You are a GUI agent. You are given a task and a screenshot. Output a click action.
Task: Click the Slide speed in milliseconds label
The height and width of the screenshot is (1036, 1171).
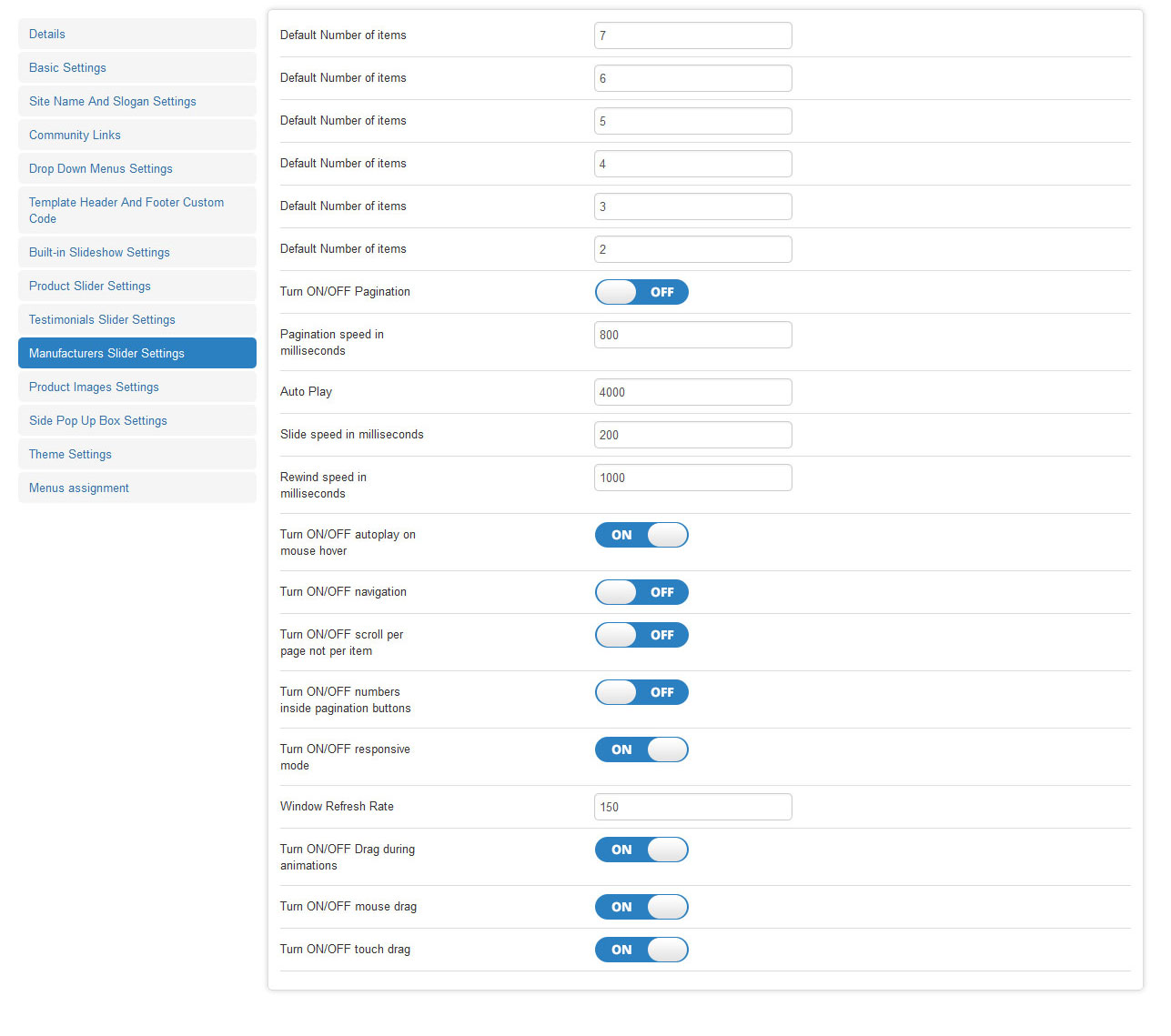[352, 434]
